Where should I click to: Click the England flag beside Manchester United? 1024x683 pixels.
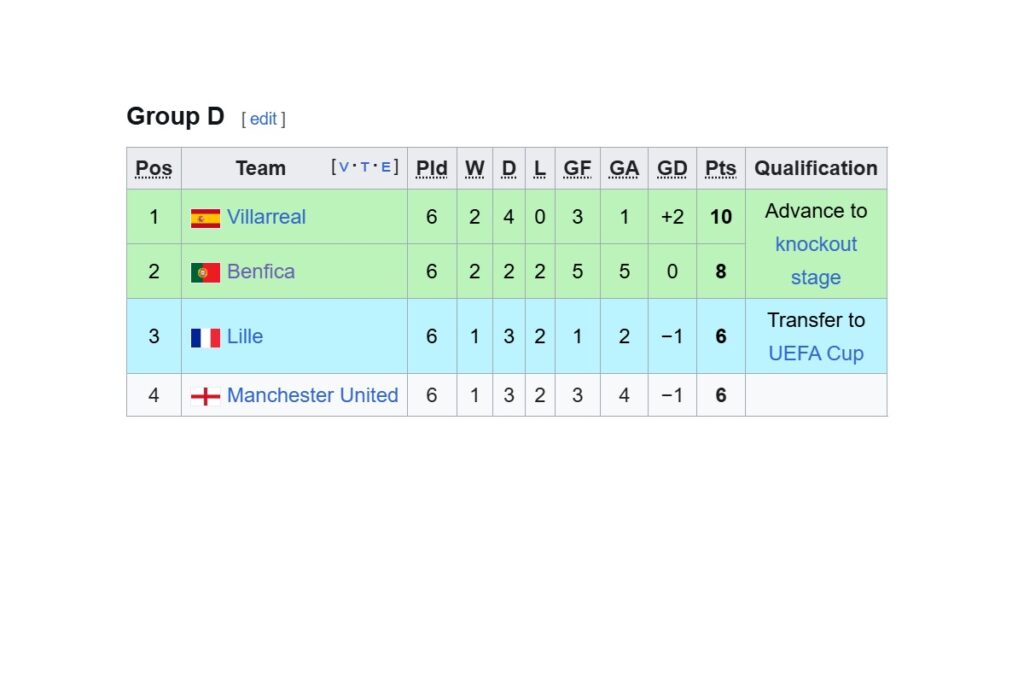(204, 395)
